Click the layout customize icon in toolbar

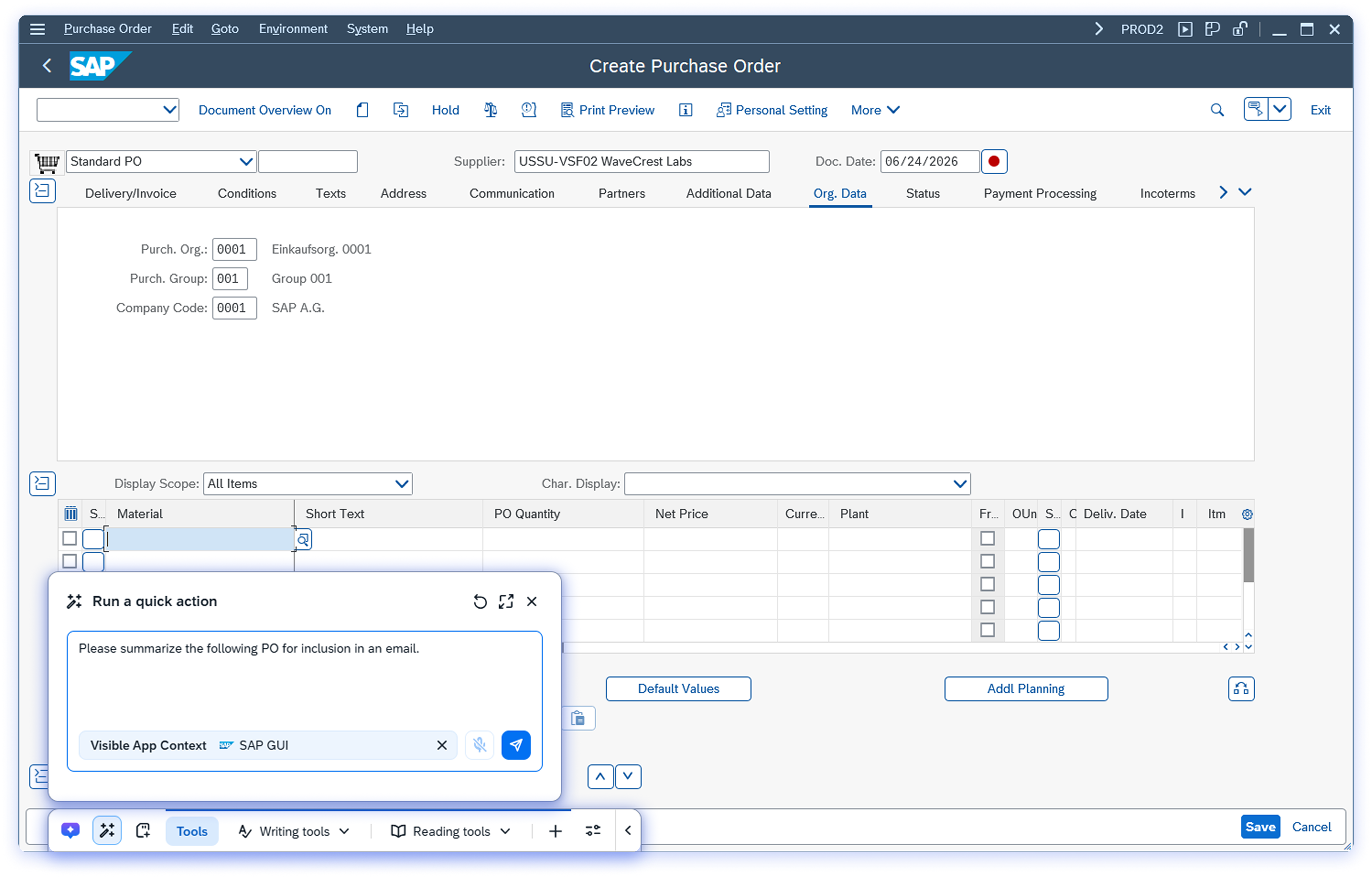pyautogui.click(x=1255, y=109)
